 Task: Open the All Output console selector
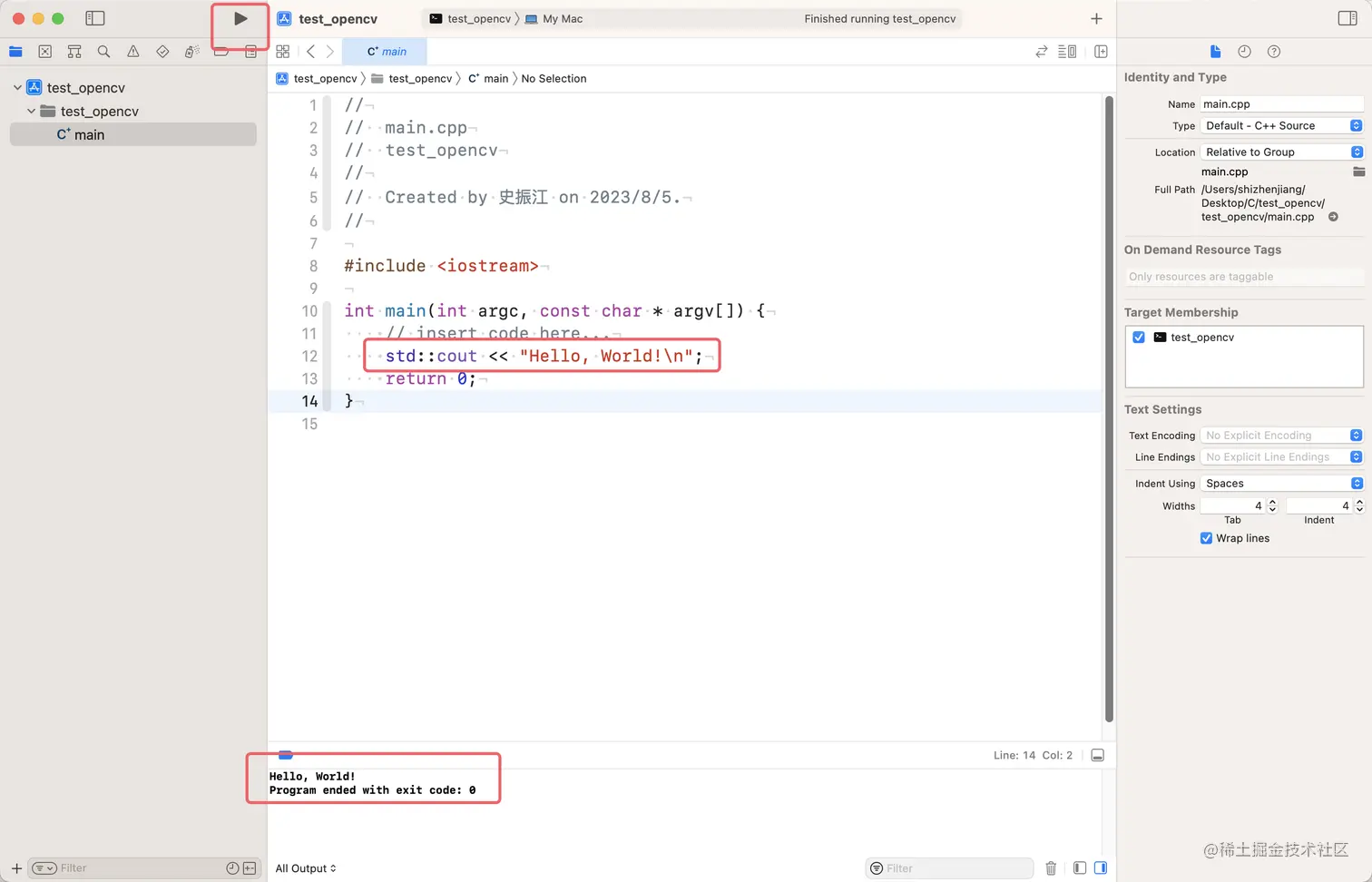[x=306, y=868]
